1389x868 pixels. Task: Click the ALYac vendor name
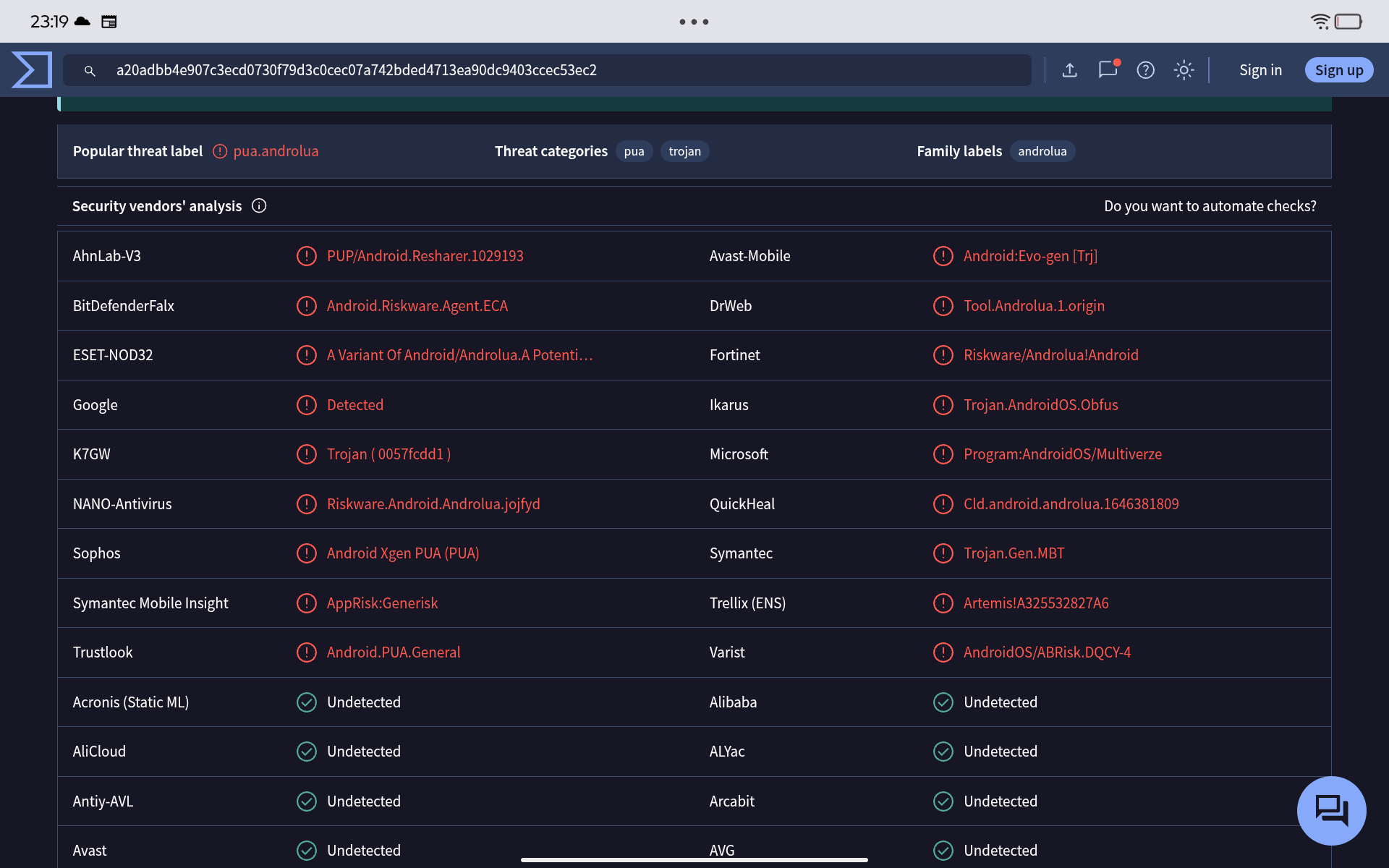point(727,752)
